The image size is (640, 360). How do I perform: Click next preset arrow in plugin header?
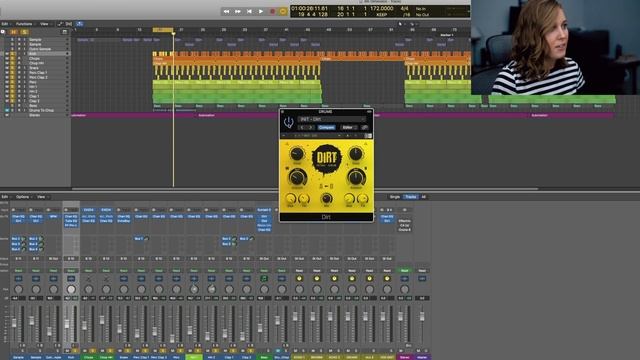(311, 127)
